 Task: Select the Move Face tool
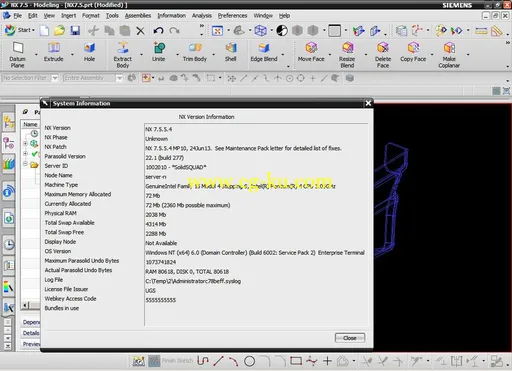(311, 52)
